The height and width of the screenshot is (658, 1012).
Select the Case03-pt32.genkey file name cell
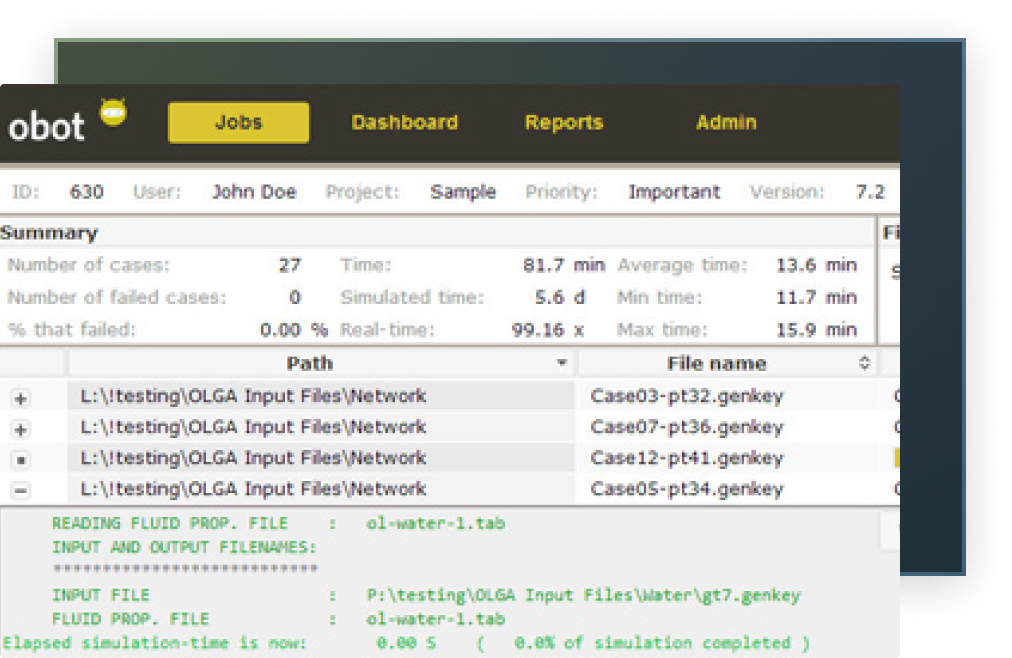[x=687, y=396]
